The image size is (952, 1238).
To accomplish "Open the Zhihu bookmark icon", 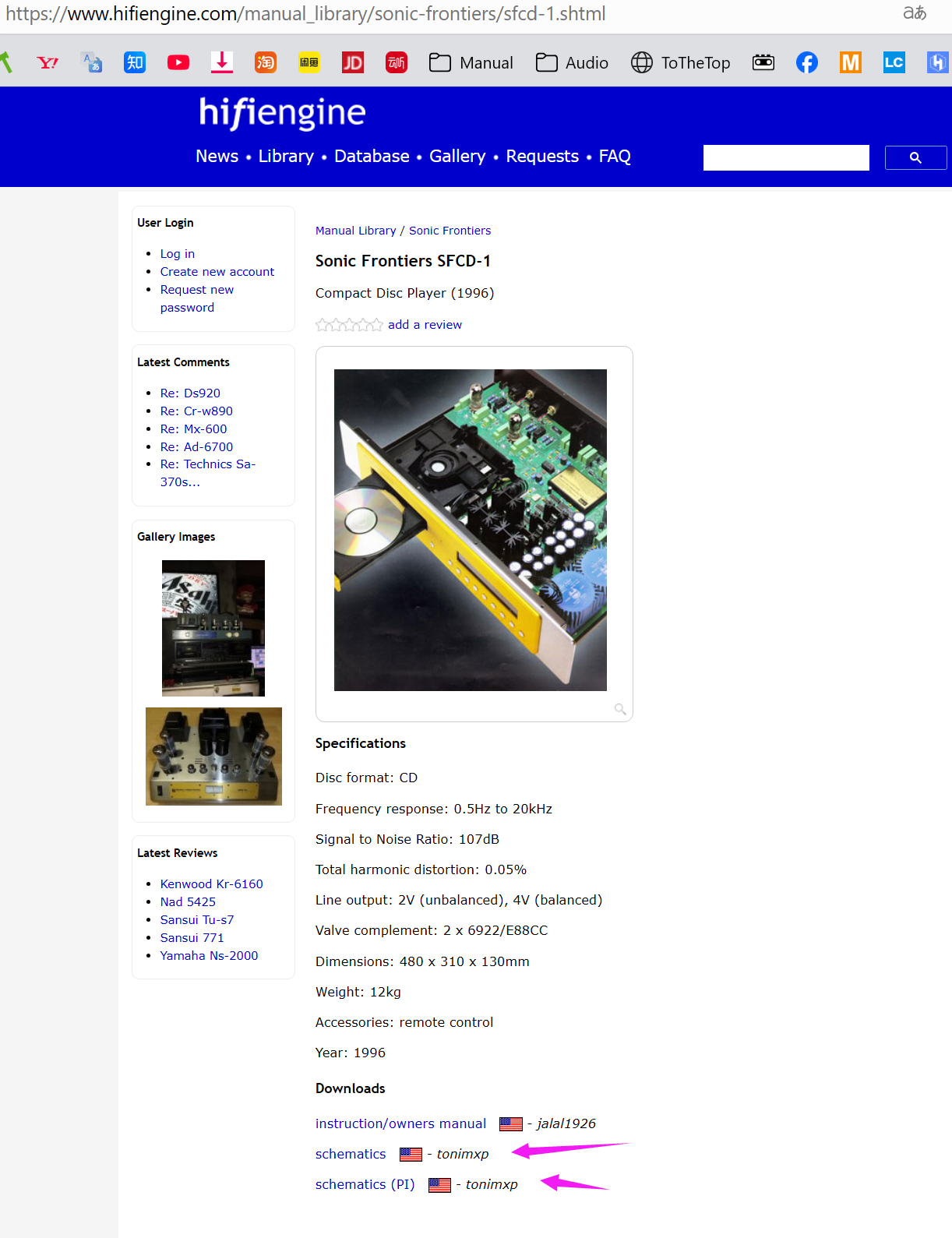I will (135, 62).
